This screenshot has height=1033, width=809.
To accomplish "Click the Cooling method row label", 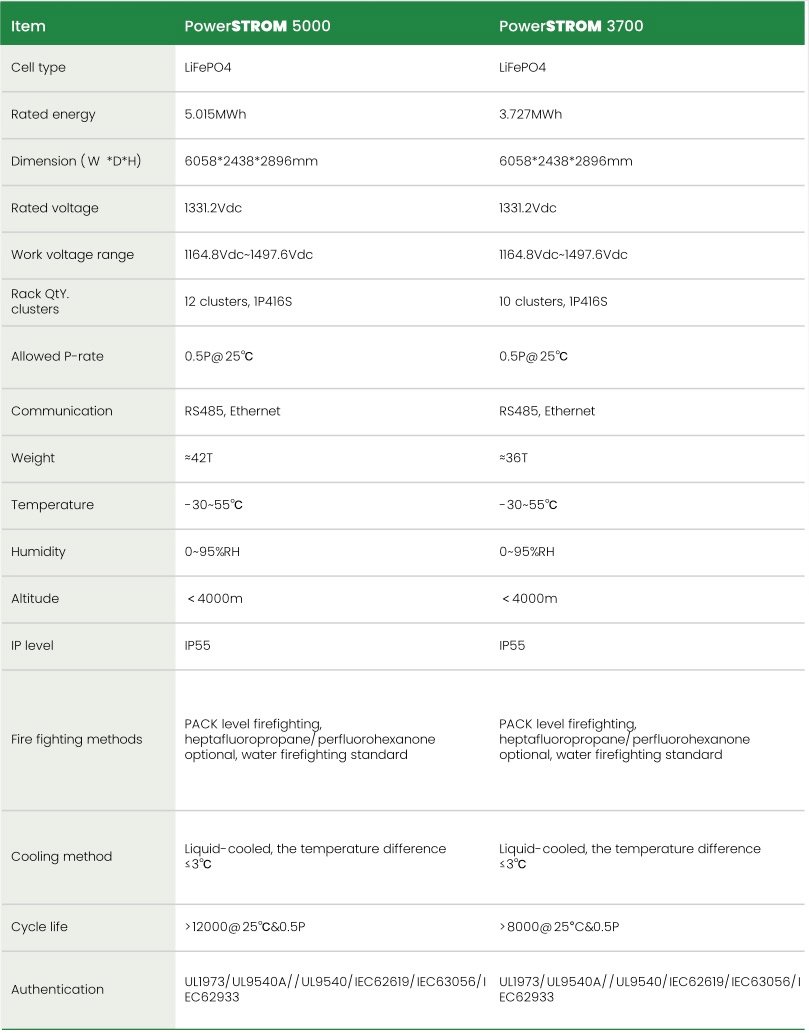I will coord(61,856).
